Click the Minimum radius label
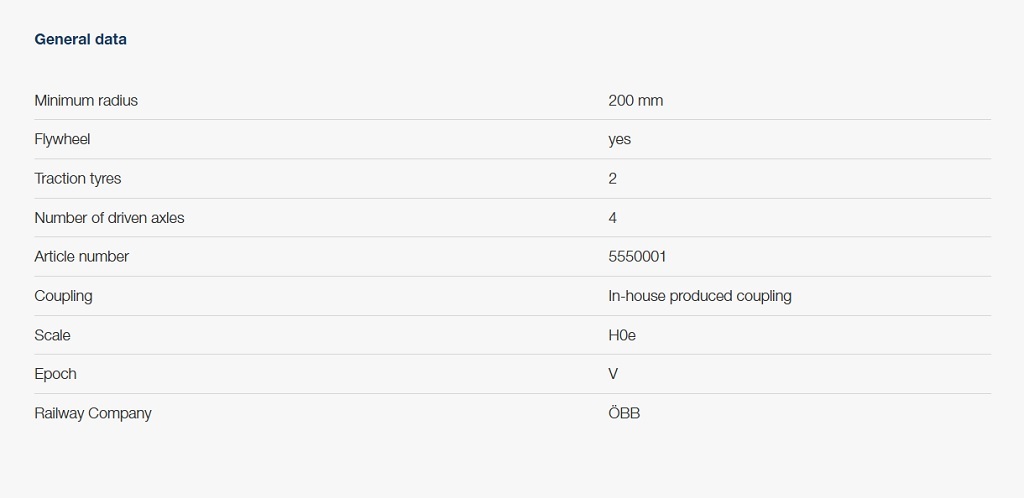 pyautogui.click(x=86, y=100)
